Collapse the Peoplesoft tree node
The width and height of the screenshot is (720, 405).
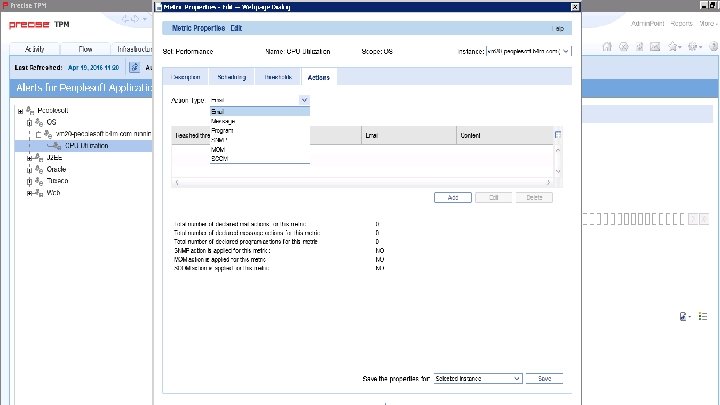[20, 111]
